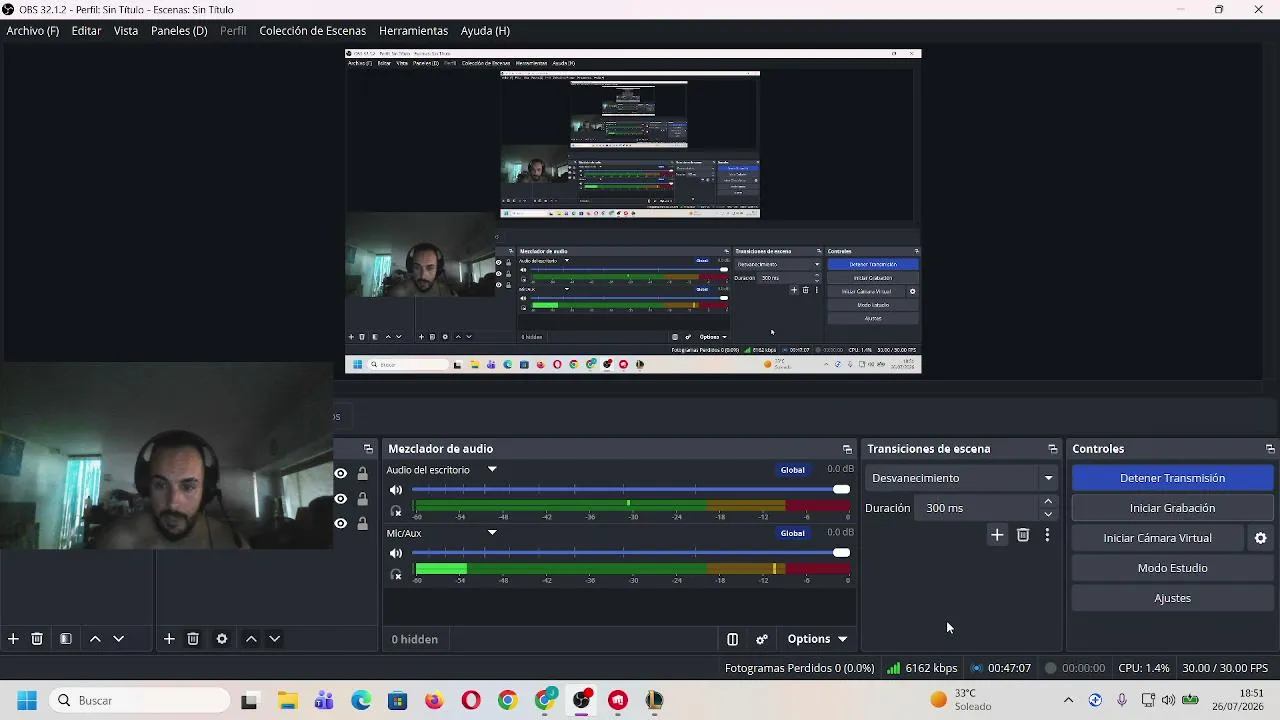Remove selected scene with trash icon
The height and width of the screenshot is (720, 1280).
[x=37, y=639]
